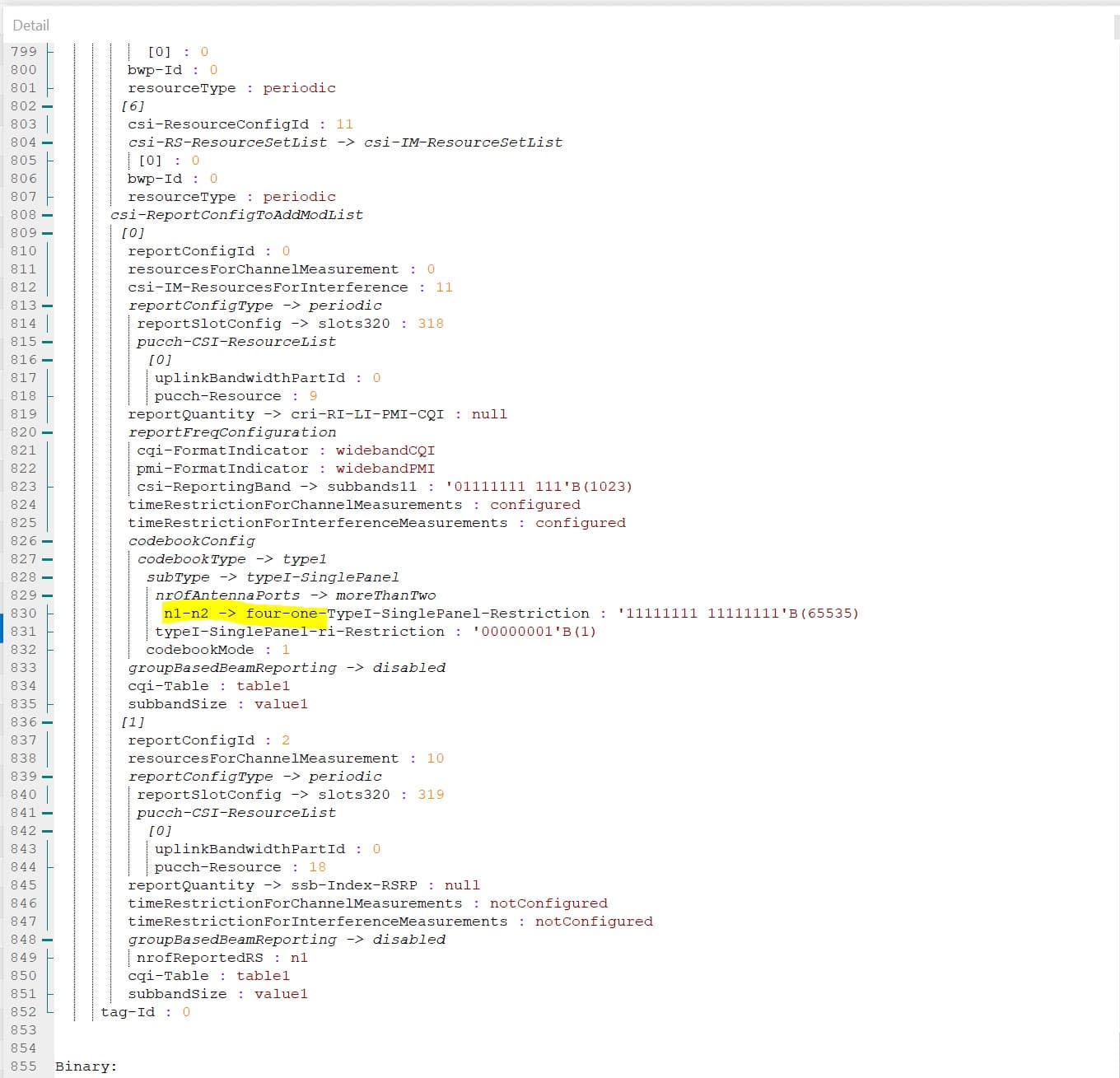Collapse reportConfigType fold at line 813
This screenshot has width=1120, height=1078.
[48, 306]
